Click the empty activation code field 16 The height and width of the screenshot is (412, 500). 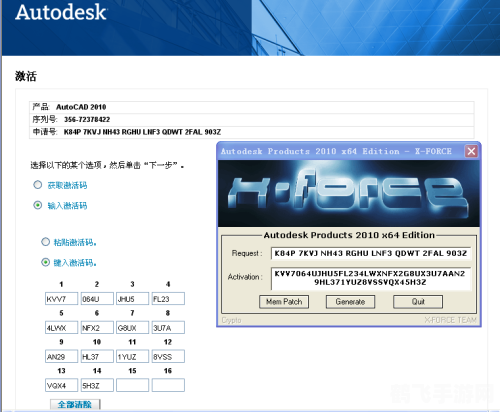168,385
